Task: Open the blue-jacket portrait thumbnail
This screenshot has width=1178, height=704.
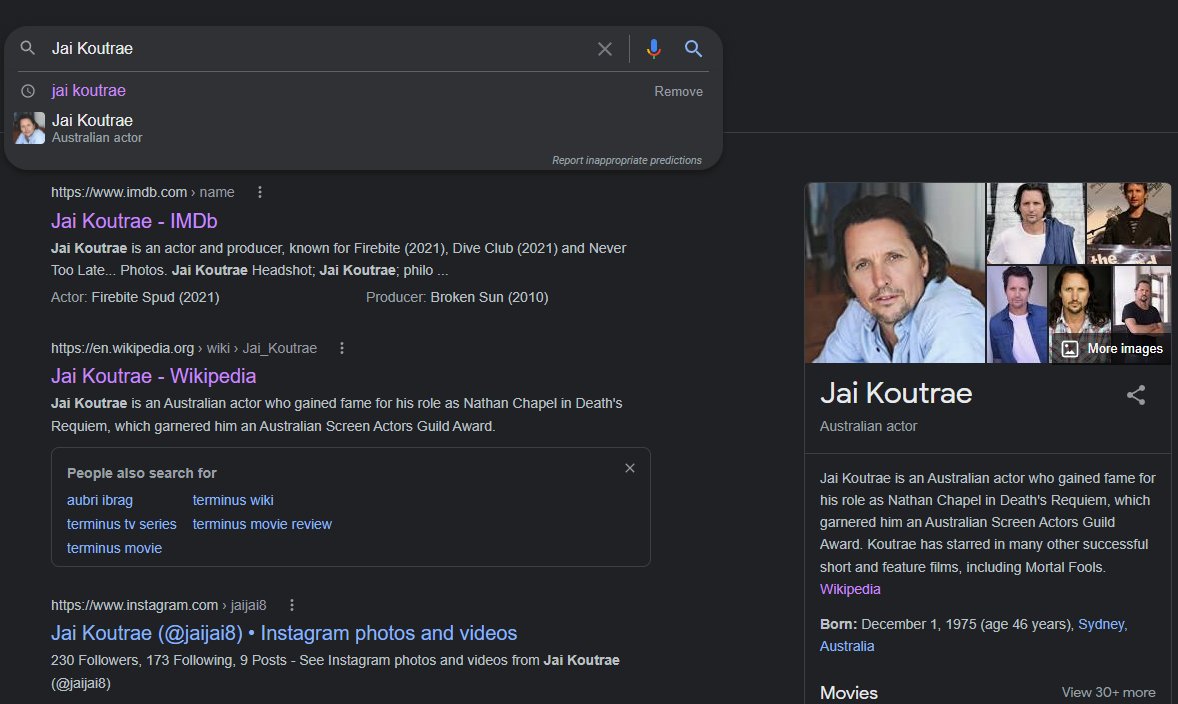Action: coord(1016,314)
